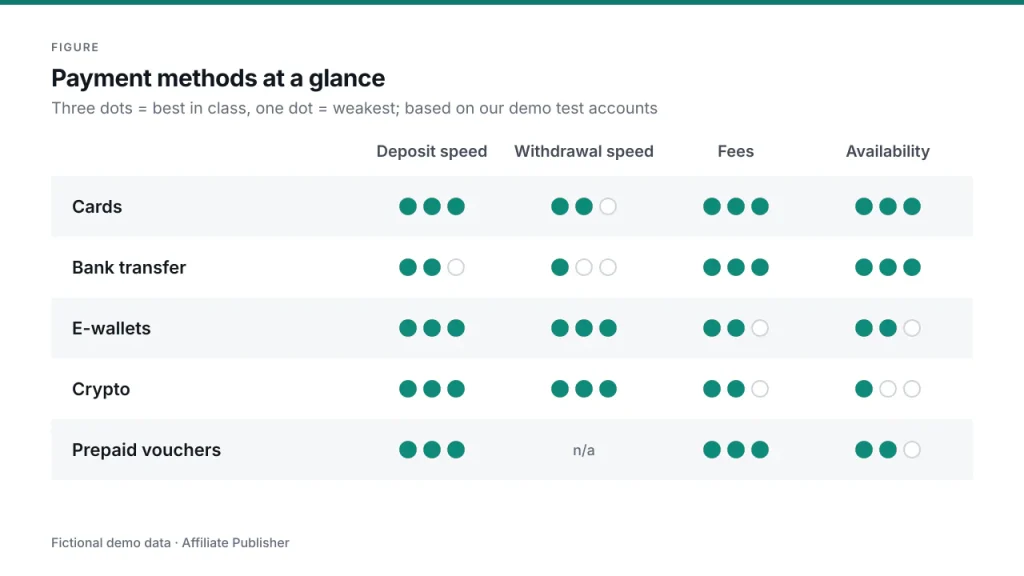Click the 'Crypto' row label
Screen dimensions: 1024x576
pyautogui.click(x=101, y=389)
